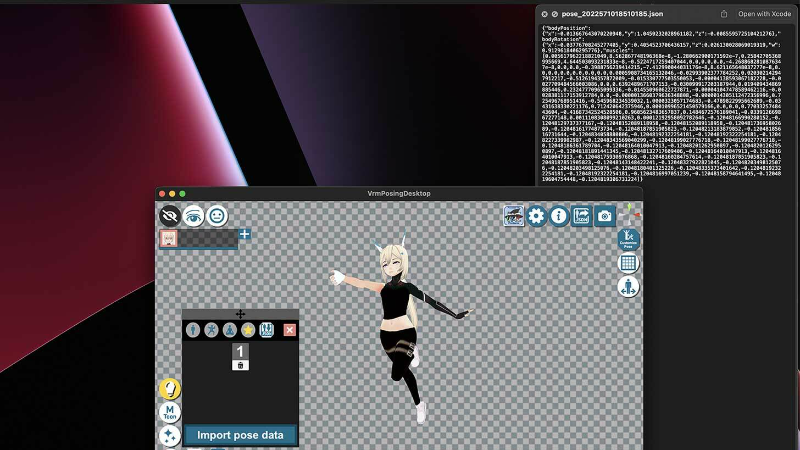Toggle the eye gaze control button
Image resolution: width=800 pixels, height=450 pixels.
point(193,215)
